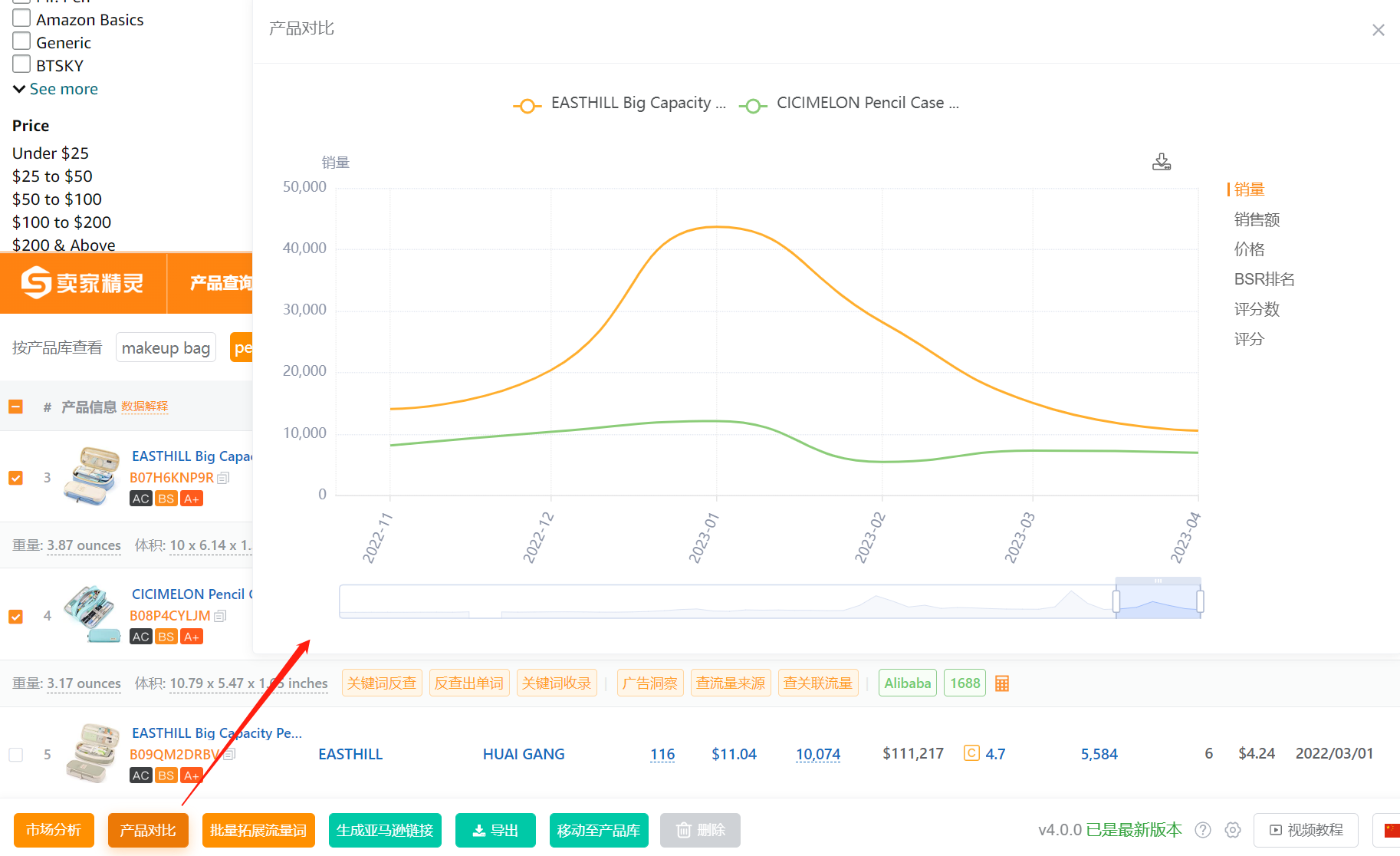Viewport: 1400px width, 856px height.
Task: Check the Amazon Basics brand filter
Action: 21,18
